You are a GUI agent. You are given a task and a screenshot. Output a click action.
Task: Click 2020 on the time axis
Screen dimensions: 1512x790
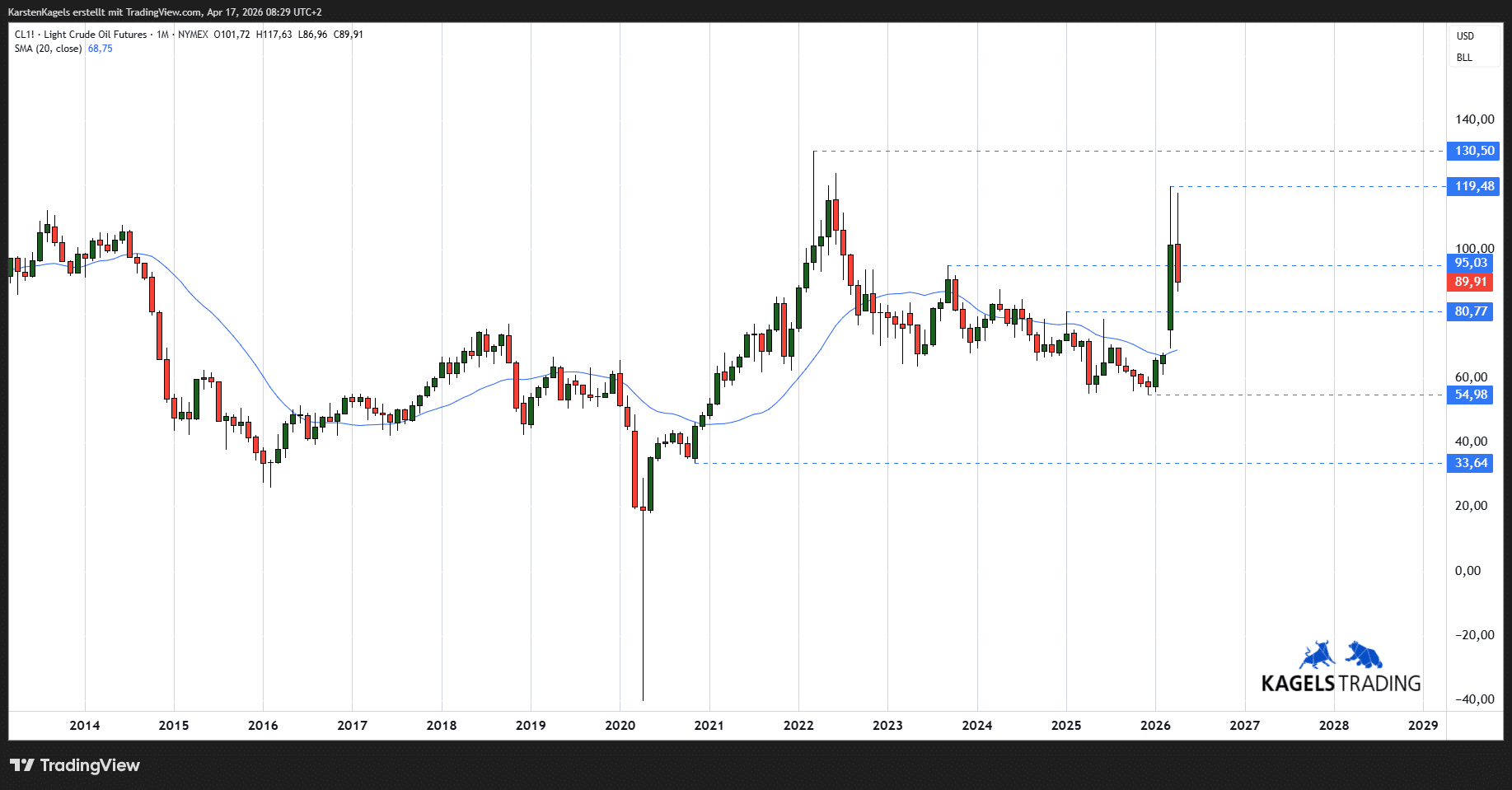click(x=620, y=726)
